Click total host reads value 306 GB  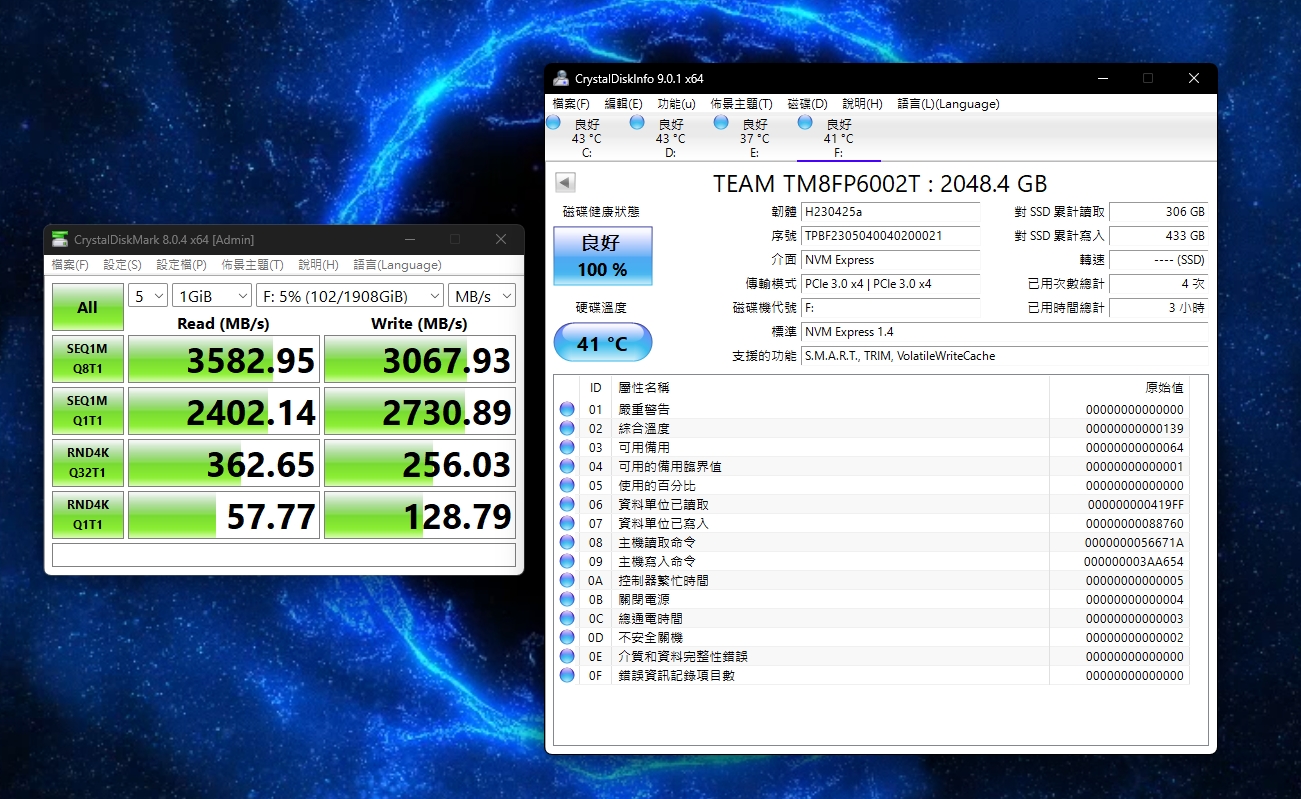(1159, 212)
